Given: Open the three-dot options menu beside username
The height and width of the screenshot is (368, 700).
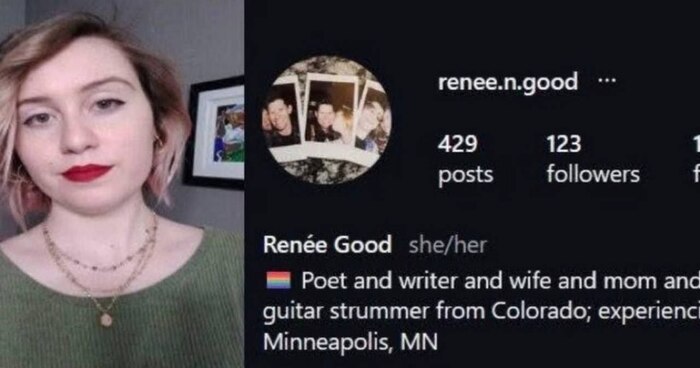Looking at the screenshot, I should pyautogui.click(x=607, y=81).
